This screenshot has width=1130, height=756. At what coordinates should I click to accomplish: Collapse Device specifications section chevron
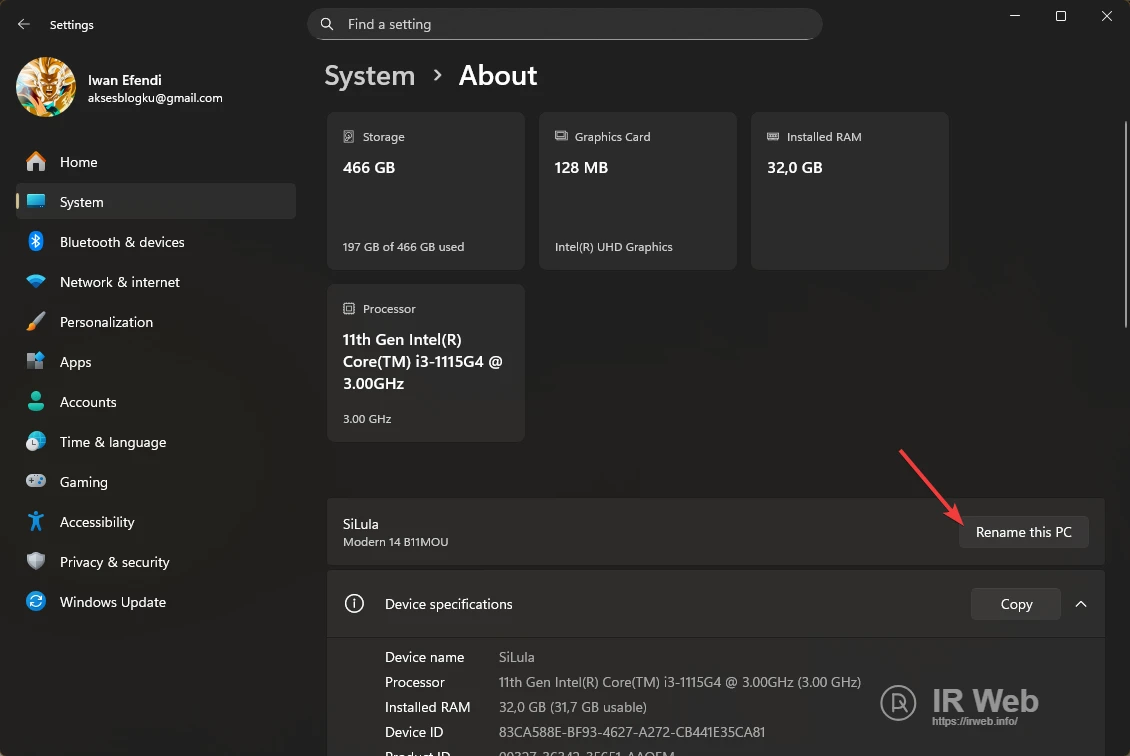coord(1081,604)
